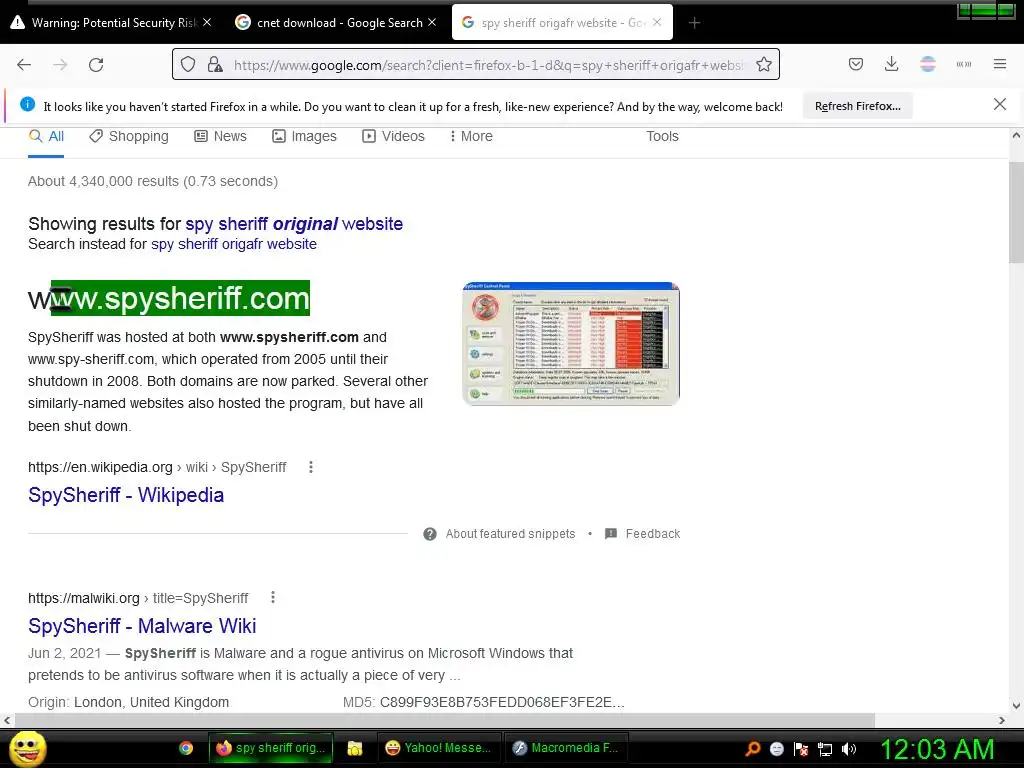Click the vertical scrollbar thumb
This screenshot has height=768, width=1024.
(x=1016, y=212)
